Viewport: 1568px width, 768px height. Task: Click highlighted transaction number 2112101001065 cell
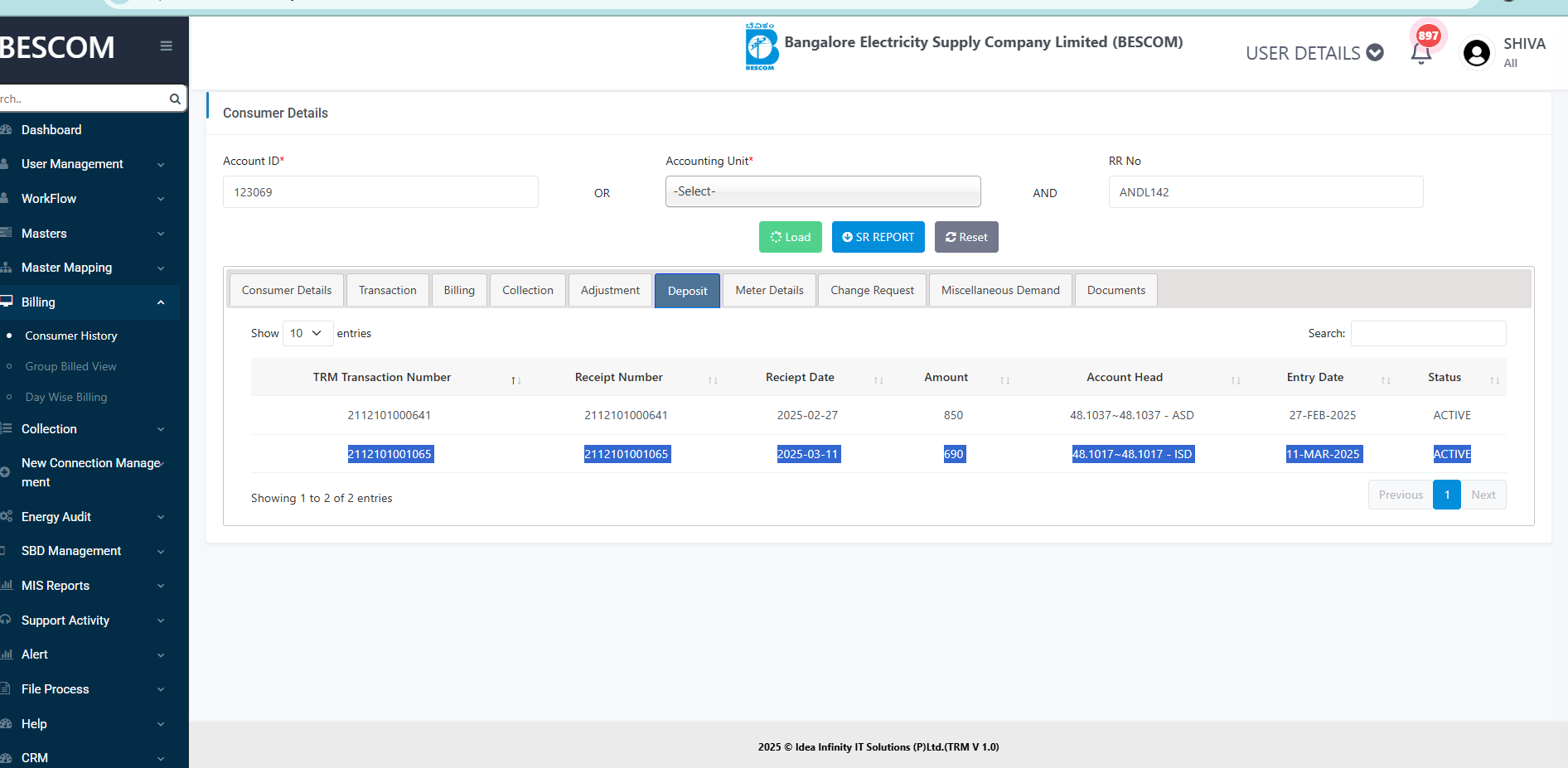tap(390, 454)
